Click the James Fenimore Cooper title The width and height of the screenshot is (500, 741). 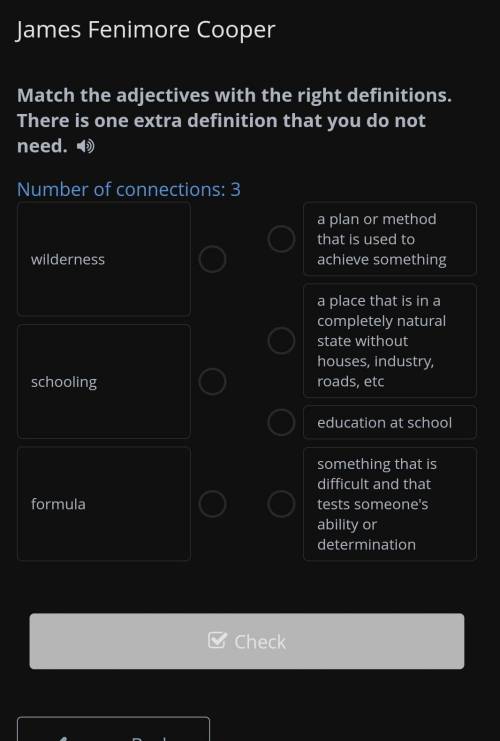pyautogui.click(x=146, y=30)
